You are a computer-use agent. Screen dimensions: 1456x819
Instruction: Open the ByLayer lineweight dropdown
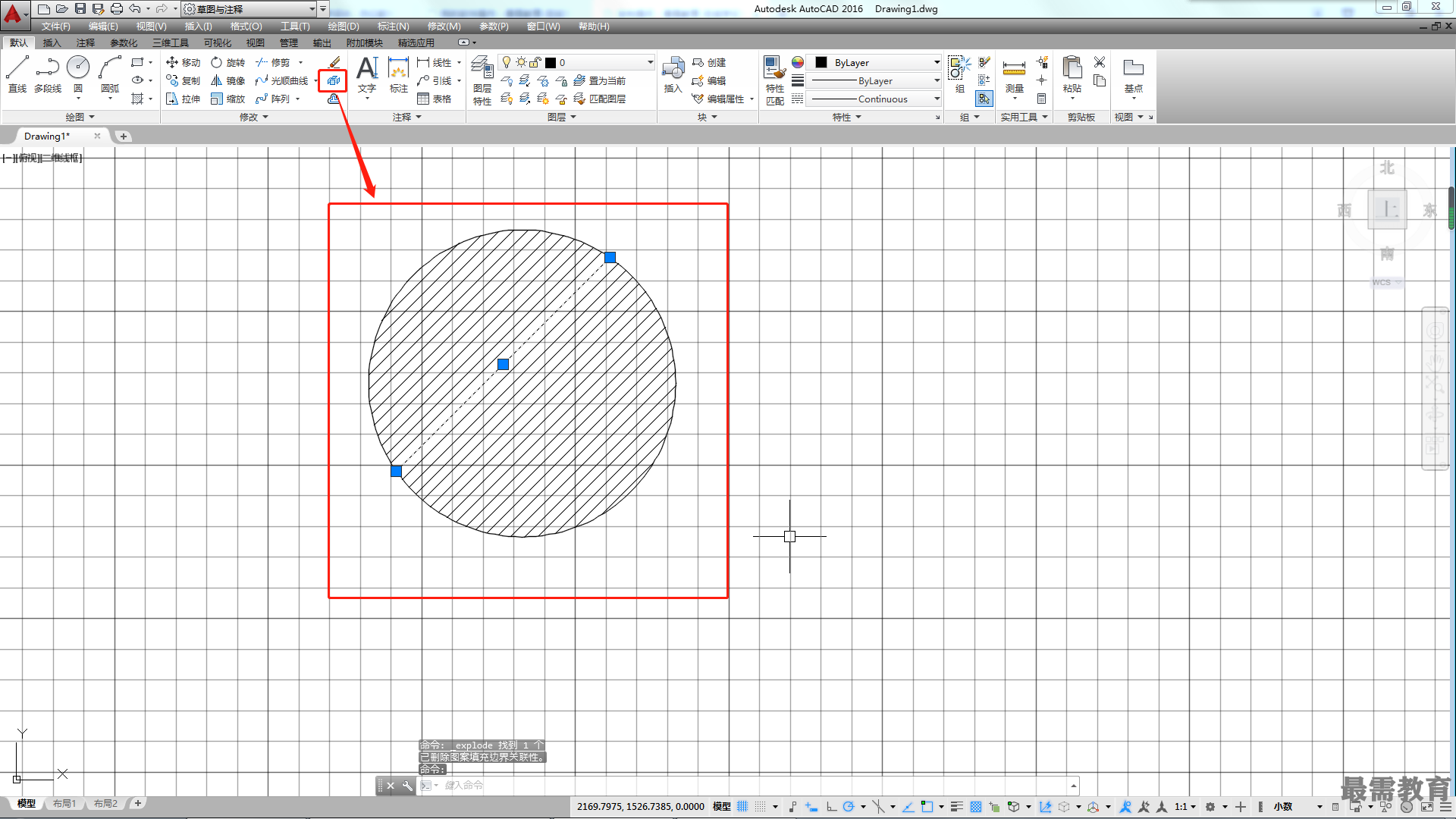pyautogui.click(x=937, y=80)
